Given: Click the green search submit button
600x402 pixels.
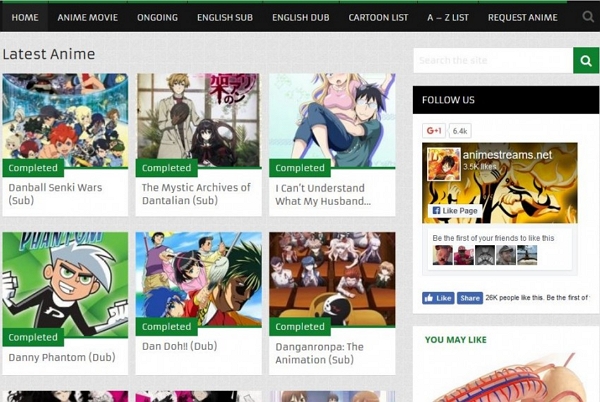Looking at the screenshot, I should click(x=586, y=60).
